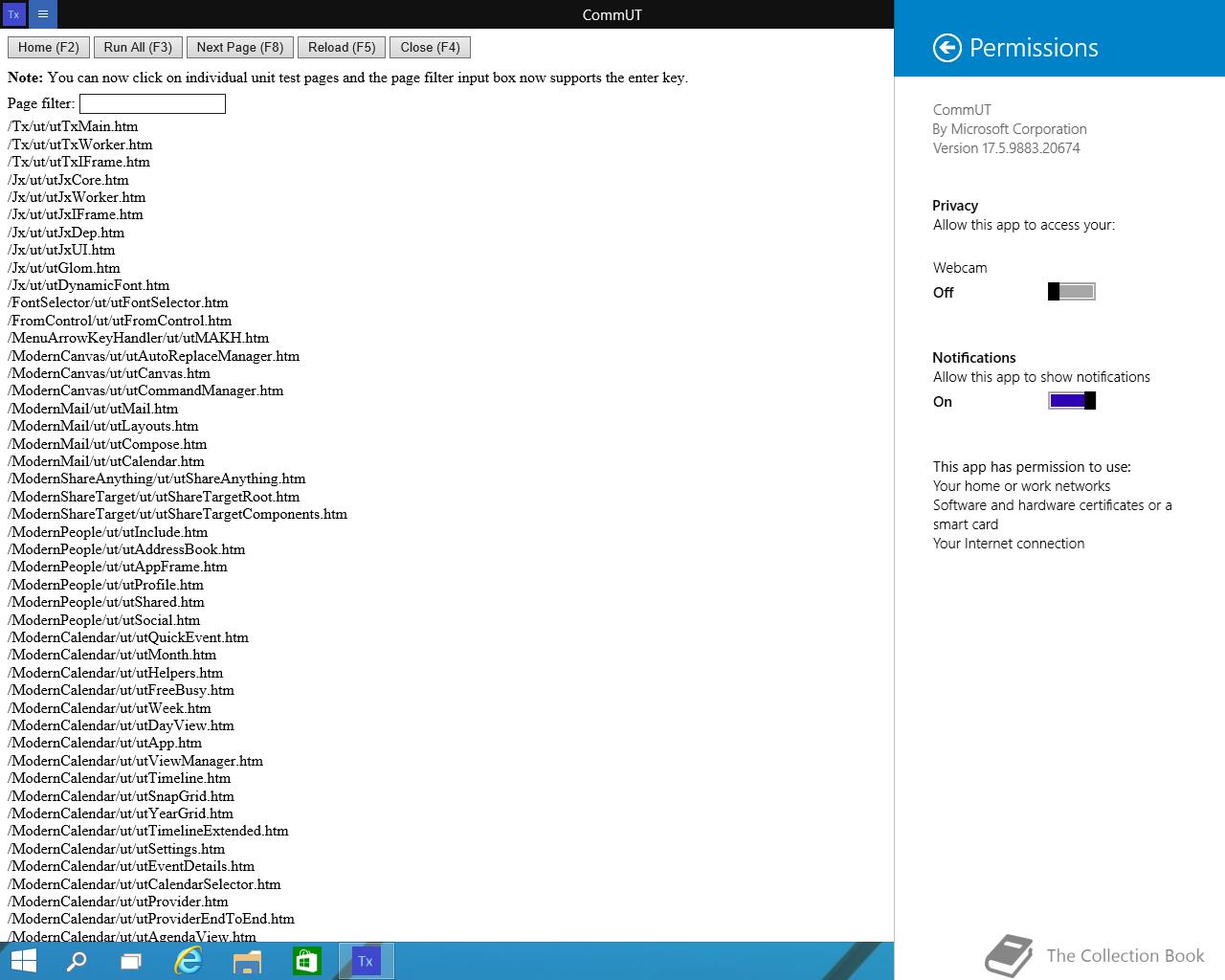Go back from the Permissions panel
This screenshot has height=980, width=1225.
point(947,48)
